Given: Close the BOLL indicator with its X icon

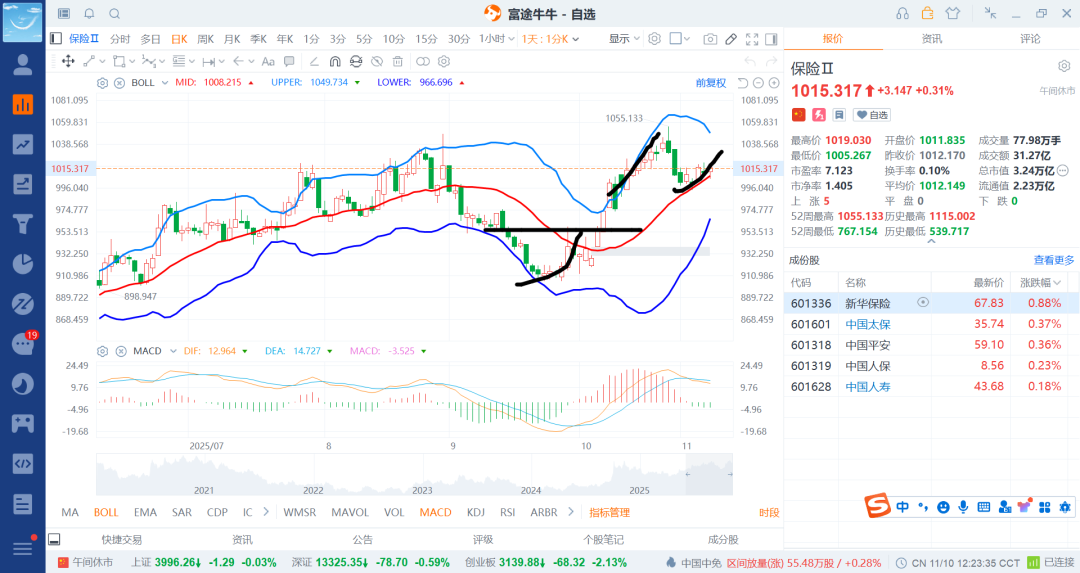Looking at the screenshot, I should (119, 83).
